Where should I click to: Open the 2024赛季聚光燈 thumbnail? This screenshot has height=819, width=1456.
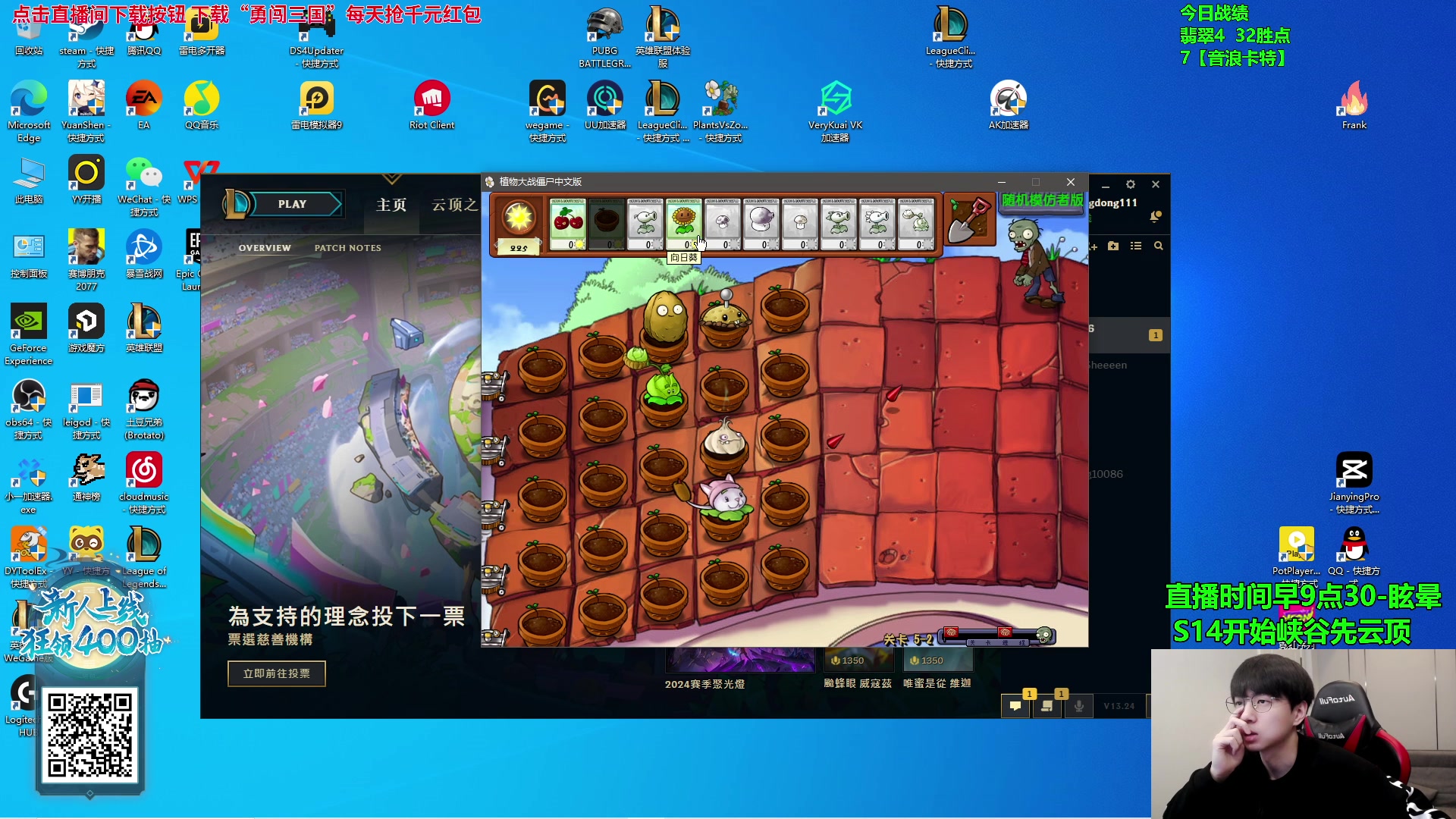click(x=740, y=661)
